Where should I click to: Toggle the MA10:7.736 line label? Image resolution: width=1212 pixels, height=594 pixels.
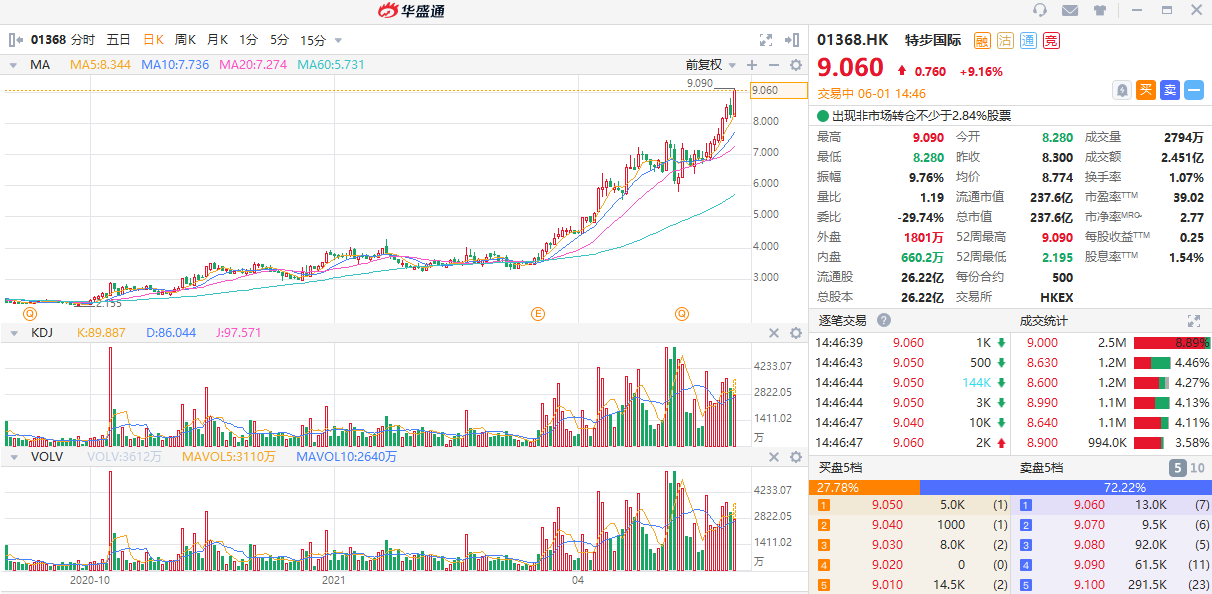[x=175, y=65]
